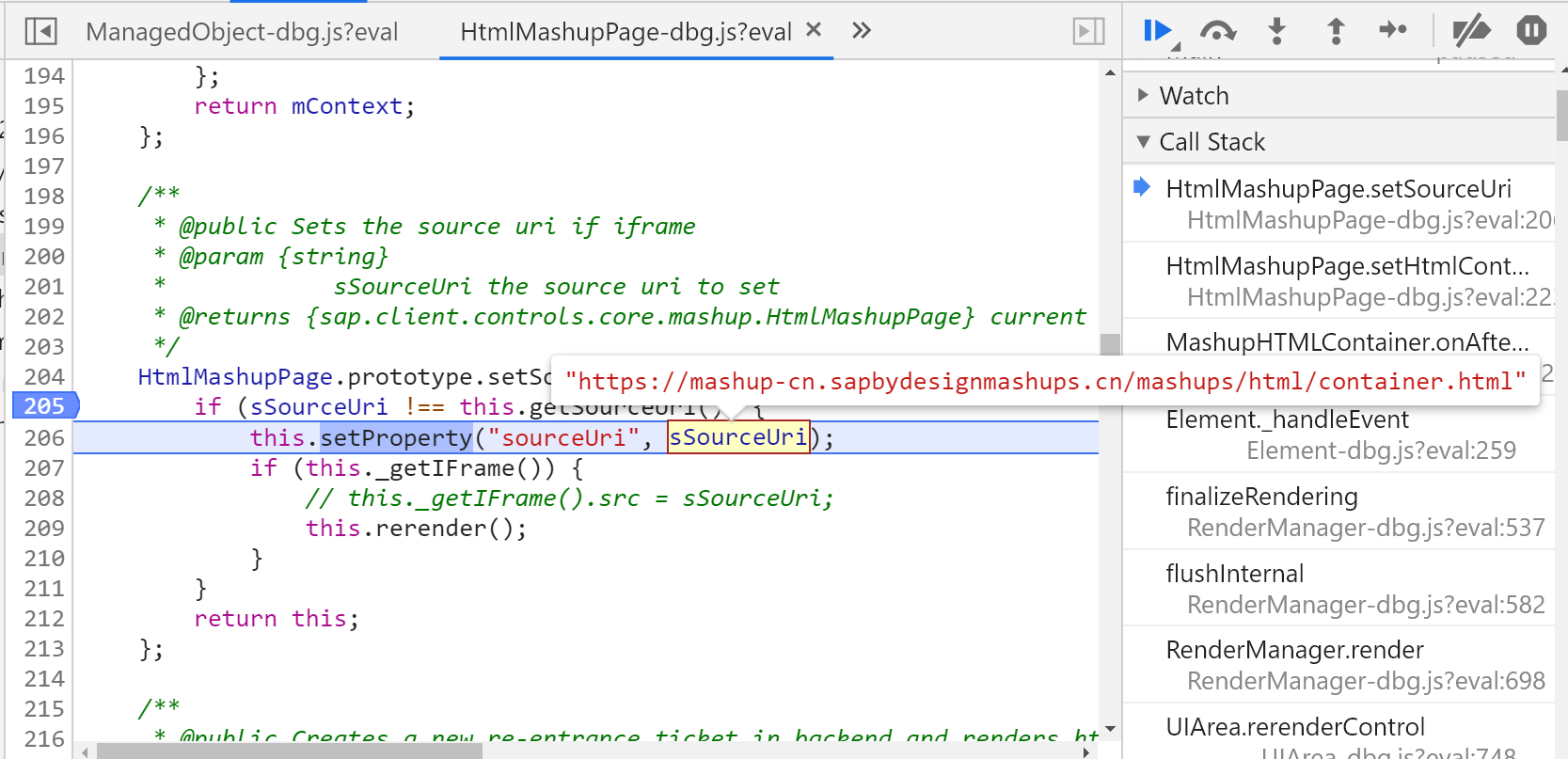This screenshot has width=1568, height=759.
Task: Select the HtmlMashupPage-dbg.js tab
Action: [x=626, y=32]
